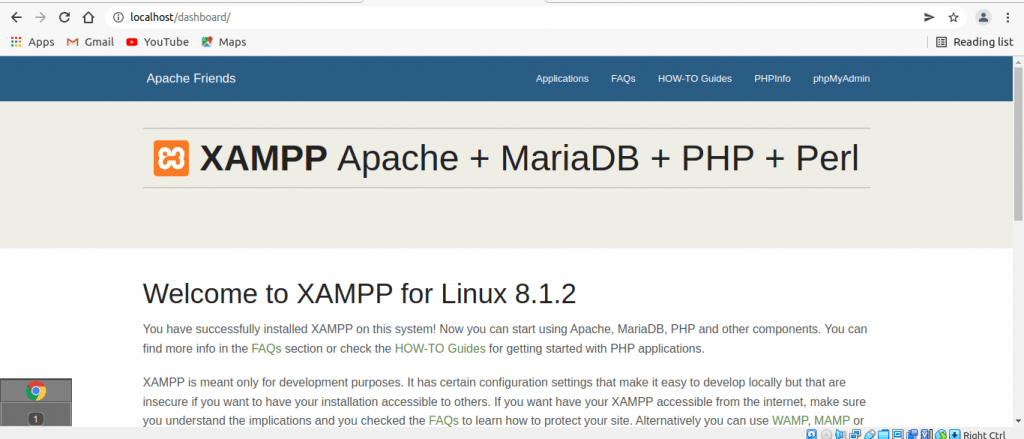Click the browser back arrow
1024x439 pixels.
pyautogui.click(x=16, y=18)
